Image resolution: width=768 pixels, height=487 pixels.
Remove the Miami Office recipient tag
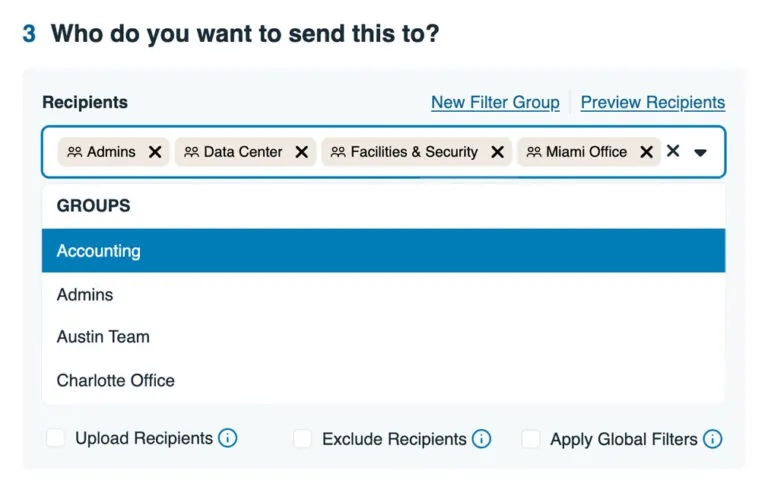(646, 152)
